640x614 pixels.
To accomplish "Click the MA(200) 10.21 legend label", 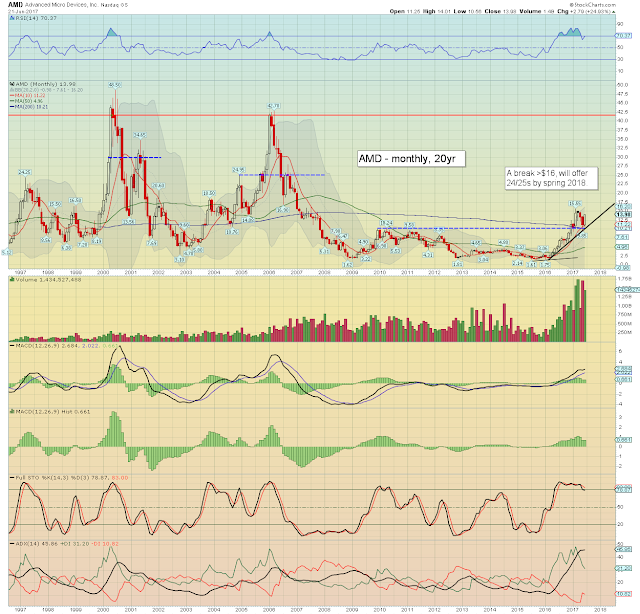I will pos(32,107).
